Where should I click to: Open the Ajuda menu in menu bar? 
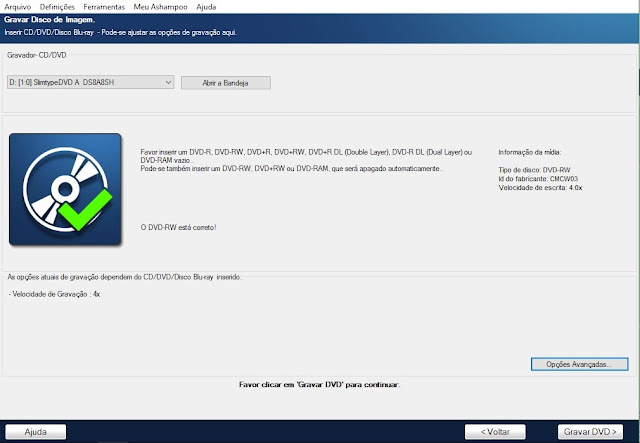tap(206, 7)
